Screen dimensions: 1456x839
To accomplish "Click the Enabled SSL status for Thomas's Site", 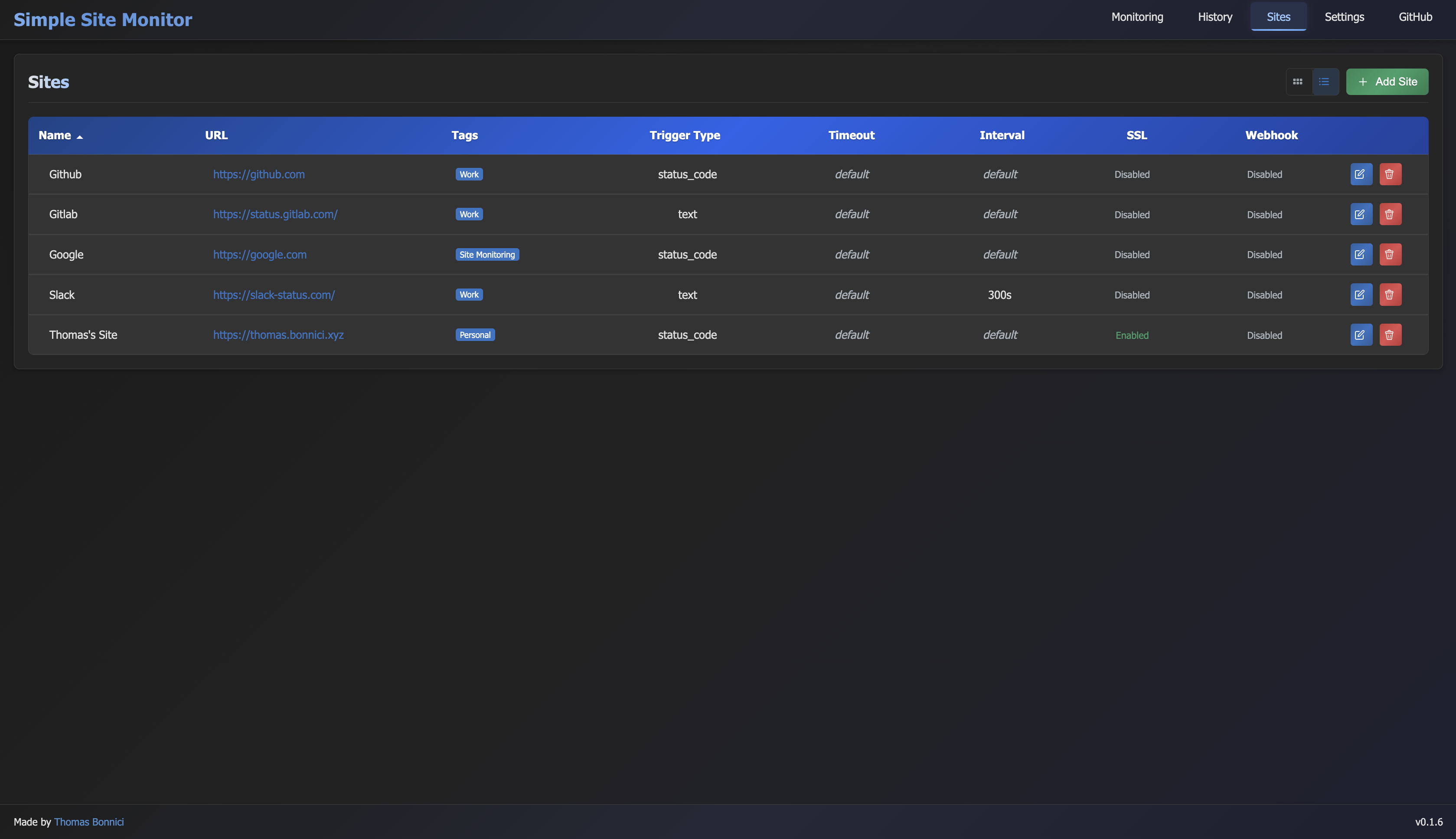I will (1132, 335).
